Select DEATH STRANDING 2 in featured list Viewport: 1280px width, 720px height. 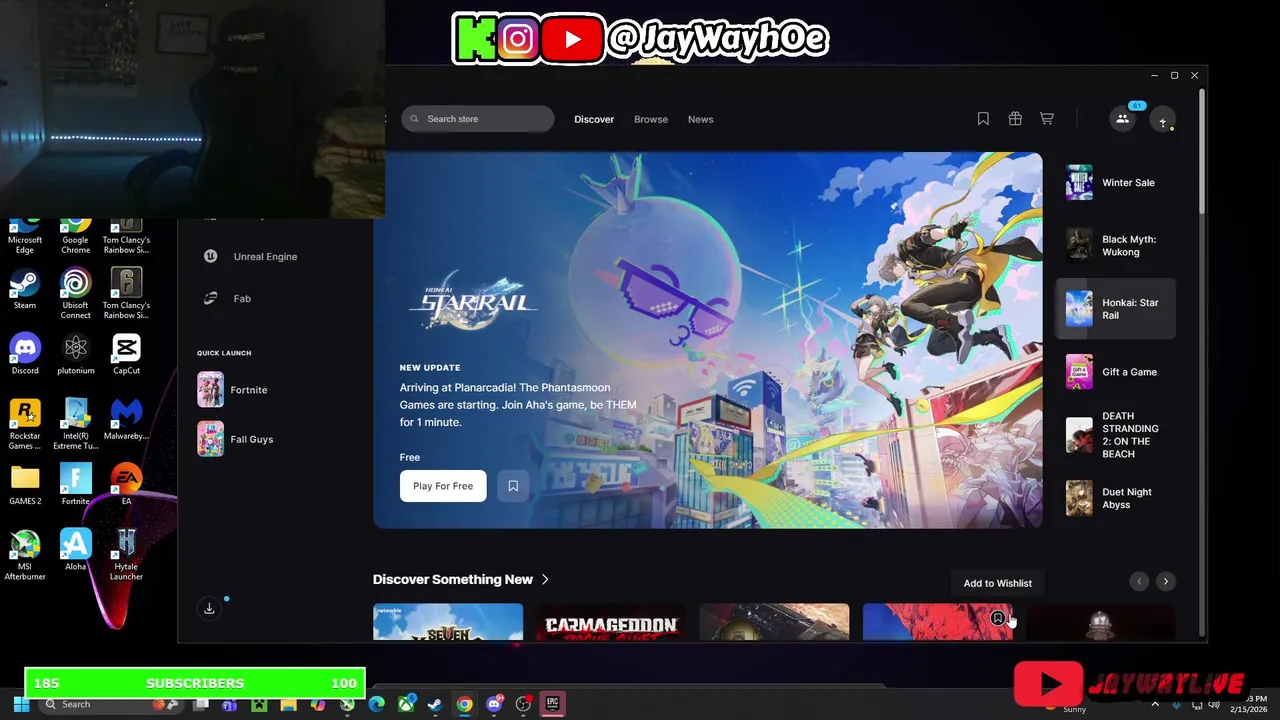1116,435
